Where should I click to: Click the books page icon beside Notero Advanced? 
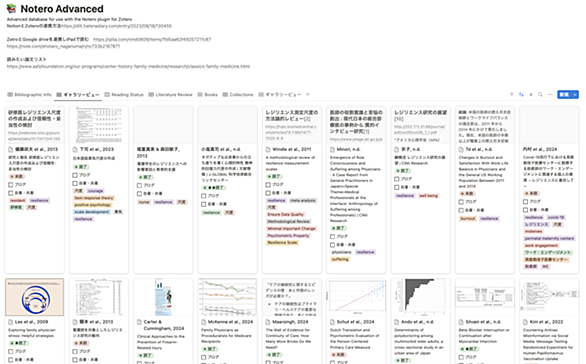11,8
